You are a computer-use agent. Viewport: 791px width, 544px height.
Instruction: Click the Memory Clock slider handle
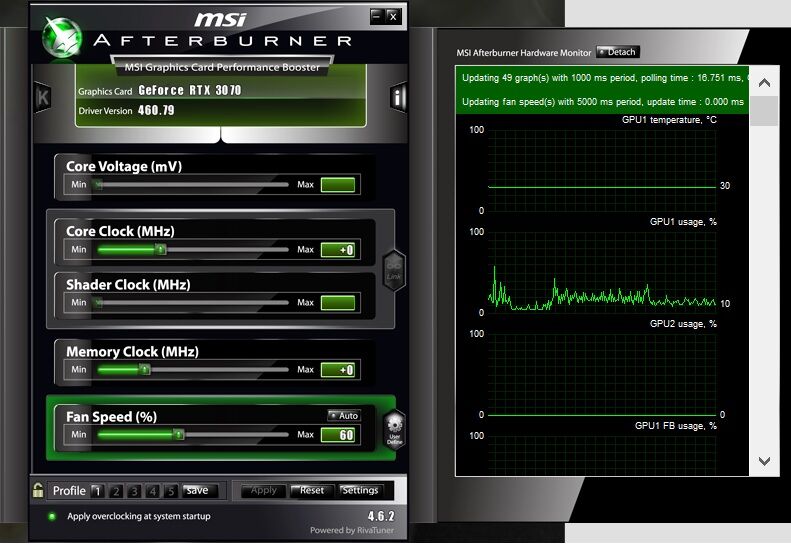(x=145, y=369)
